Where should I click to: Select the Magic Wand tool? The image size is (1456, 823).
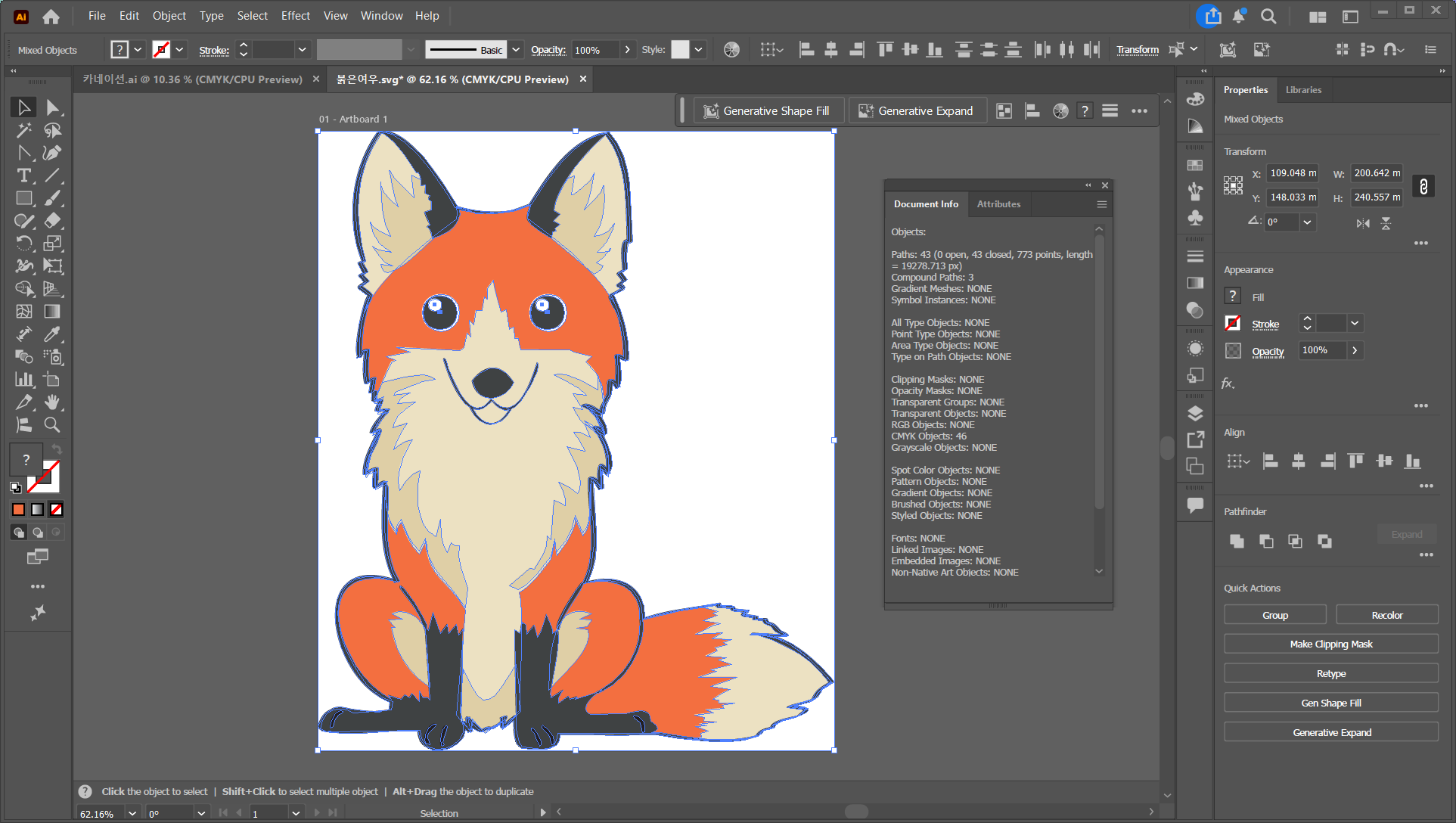23,130
